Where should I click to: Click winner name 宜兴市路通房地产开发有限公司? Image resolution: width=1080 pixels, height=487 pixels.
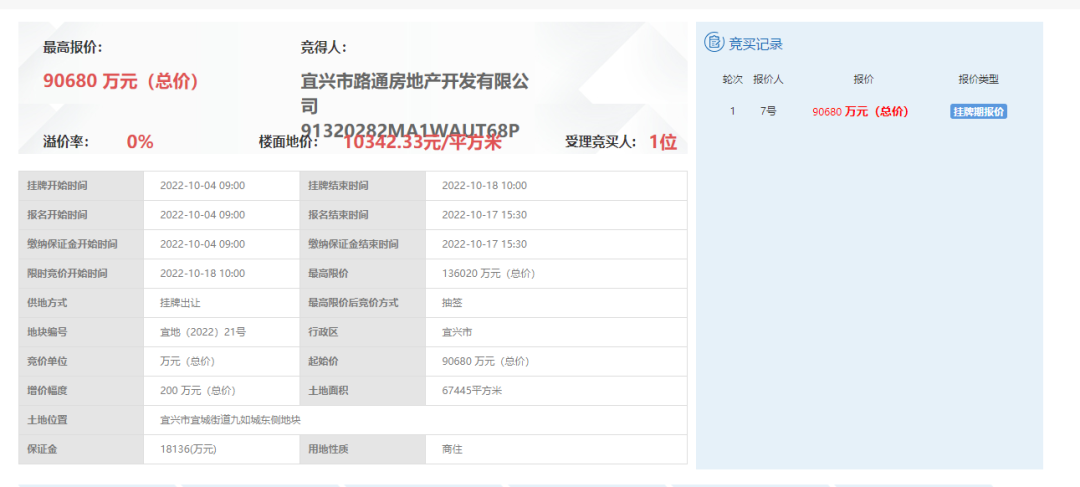pos(415,94)
